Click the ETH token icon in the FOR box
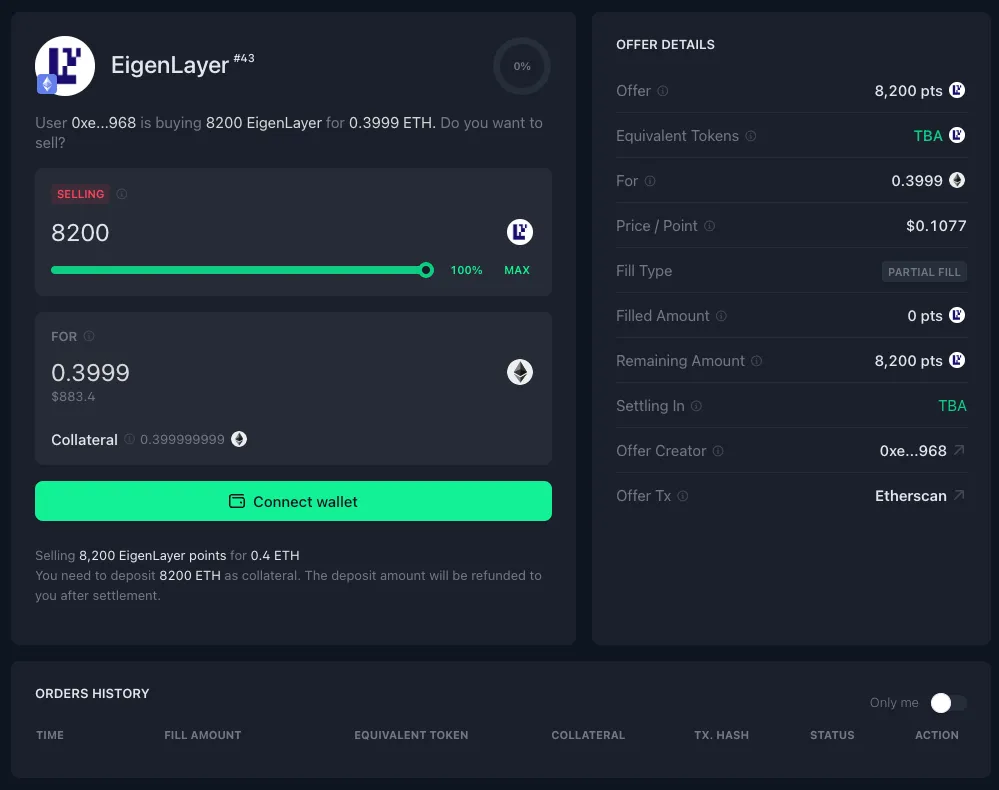The height and width of the screenshot is (790, 999). 520,372
